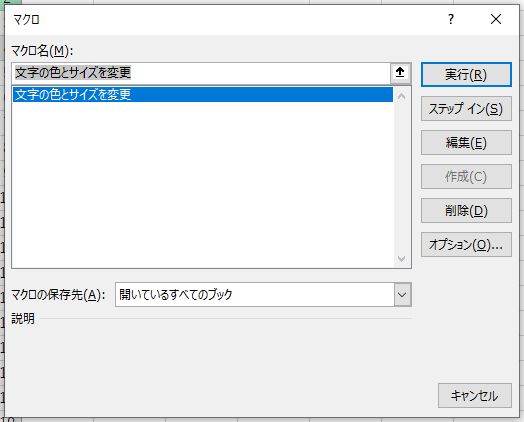Screen dimensions: 524x422
Task: Run the macro with 実行(R)
Action: tap(466, 75)
